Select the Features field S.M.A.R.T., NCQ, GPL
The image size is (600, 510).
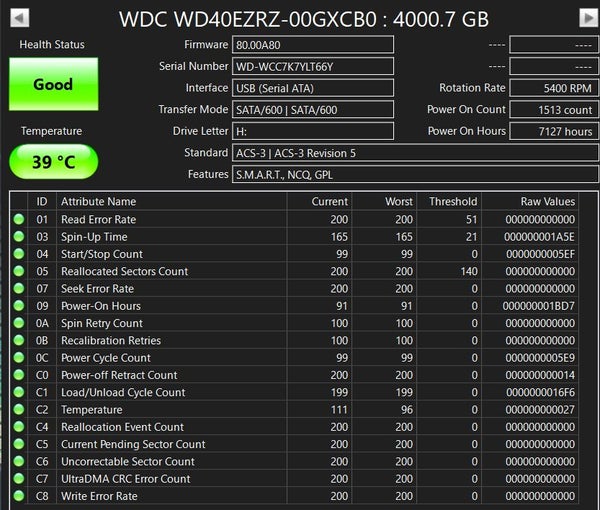point(415,174)
